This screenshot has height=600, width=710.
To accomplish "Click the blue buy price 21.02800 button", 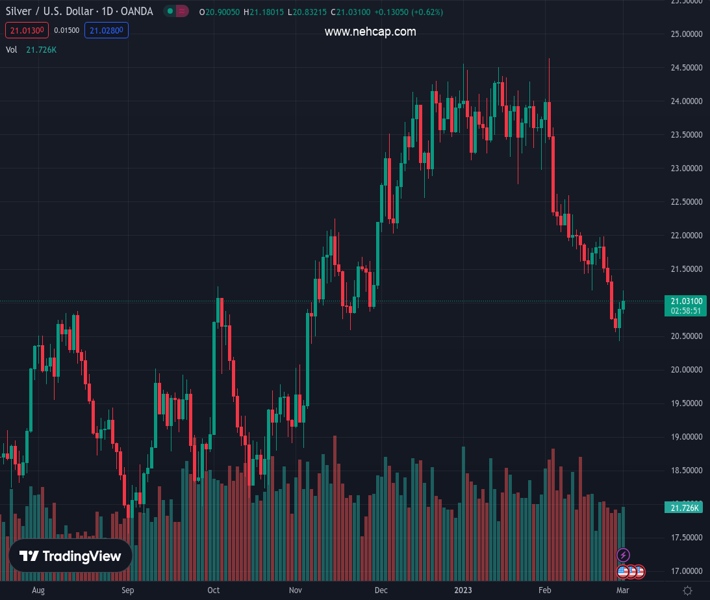I will pos(107,31).
